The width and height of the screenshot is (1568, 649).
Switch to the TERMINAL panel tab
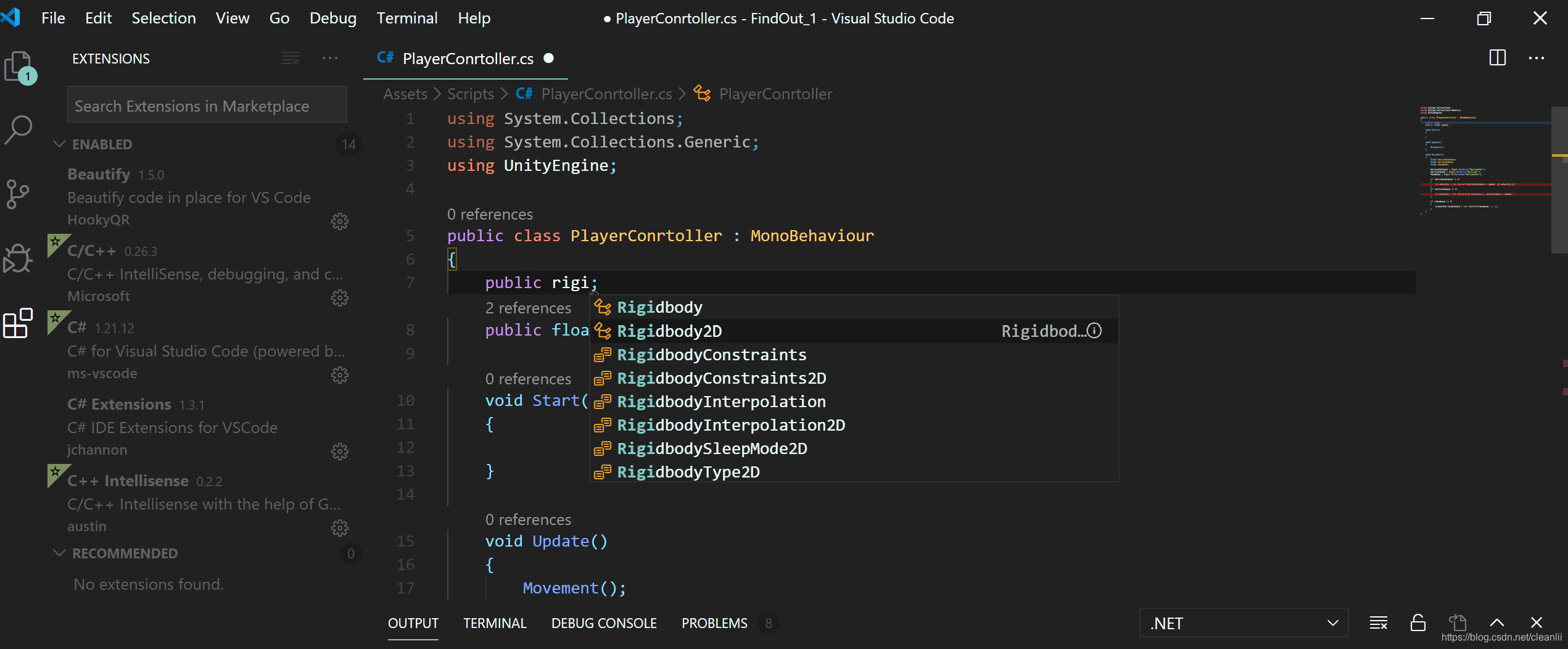pos(495,623)
